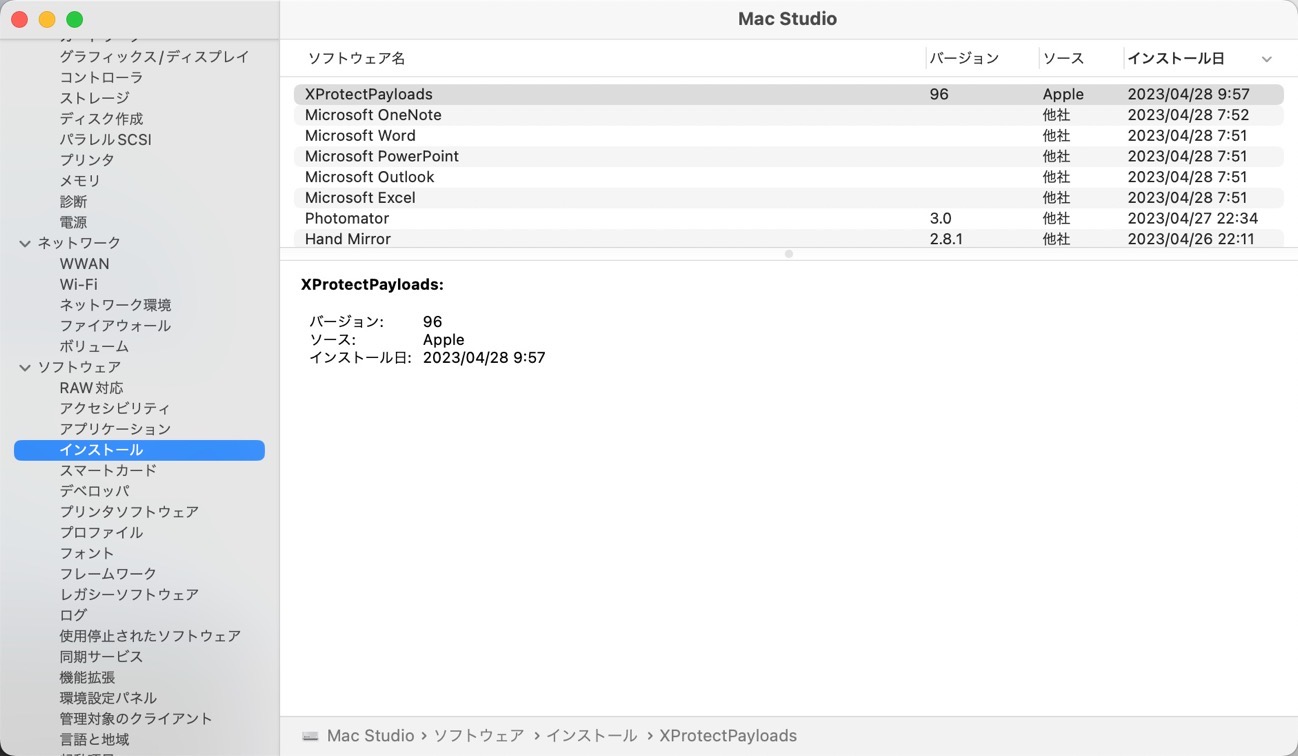This screenshot has height=756, width=1298.
Task: Select Microsoft PowerPoint row
Action: (788, 156)
